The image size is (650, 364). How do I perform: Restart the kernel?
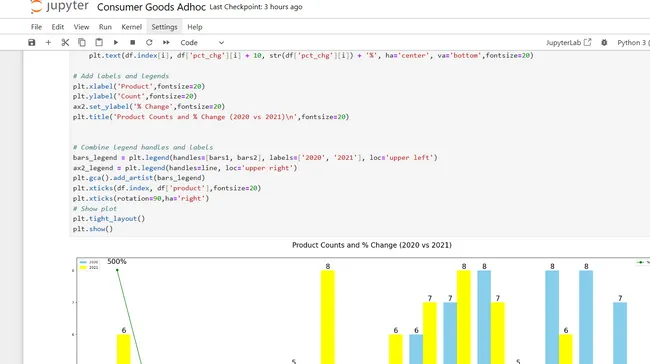coord(149,42)
